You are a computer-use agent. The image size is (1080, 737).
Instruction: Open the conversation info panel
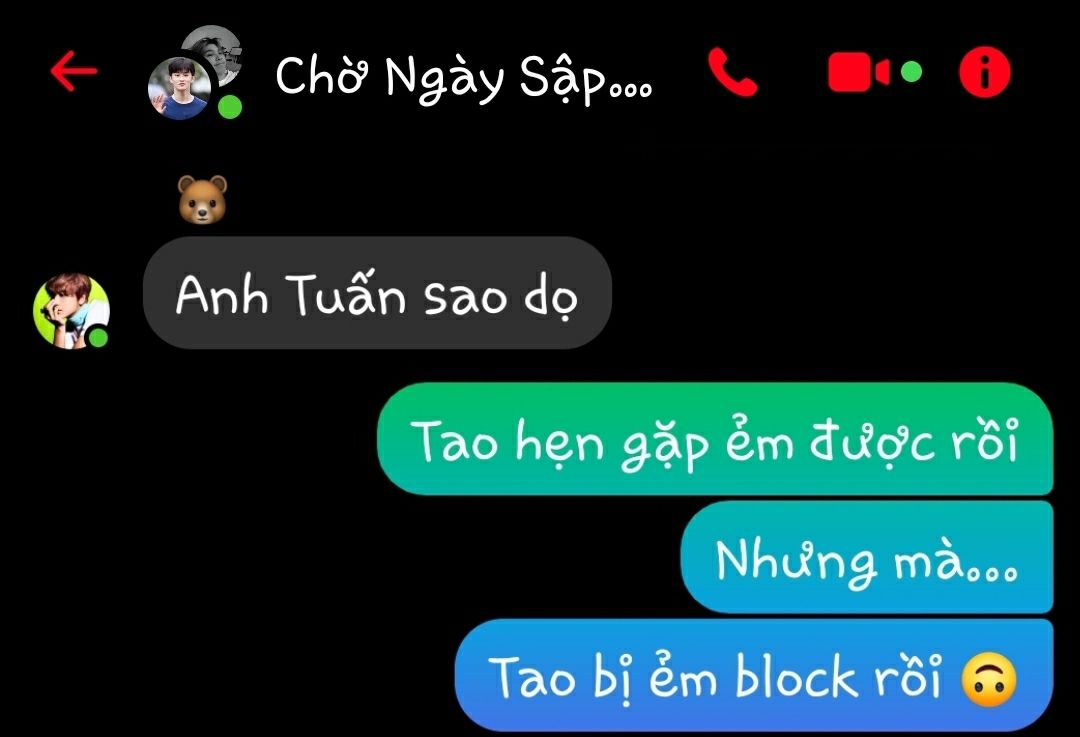(x=985, y=72)
